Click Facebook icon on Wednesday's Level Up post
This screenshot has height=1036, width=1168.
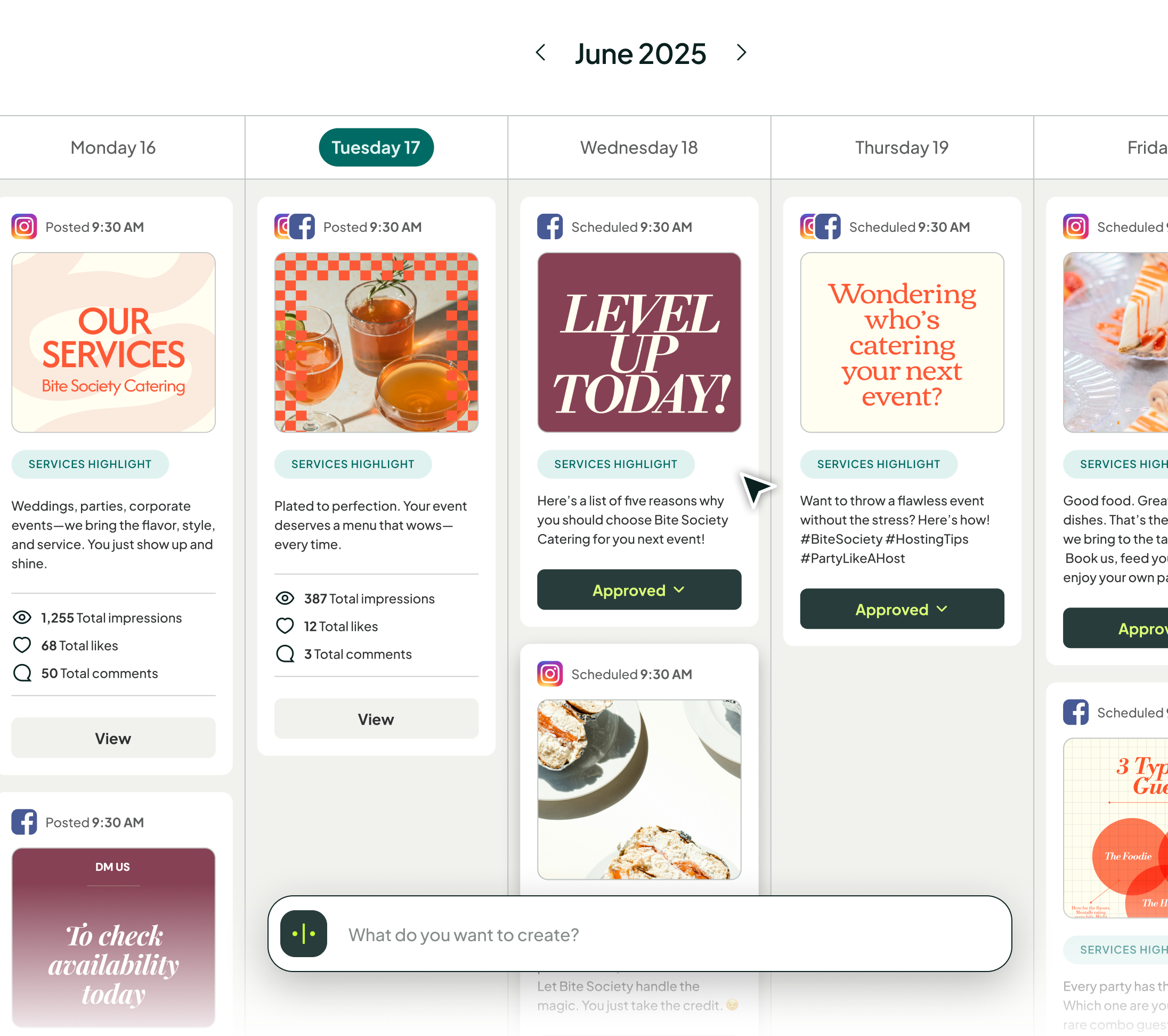550,226
